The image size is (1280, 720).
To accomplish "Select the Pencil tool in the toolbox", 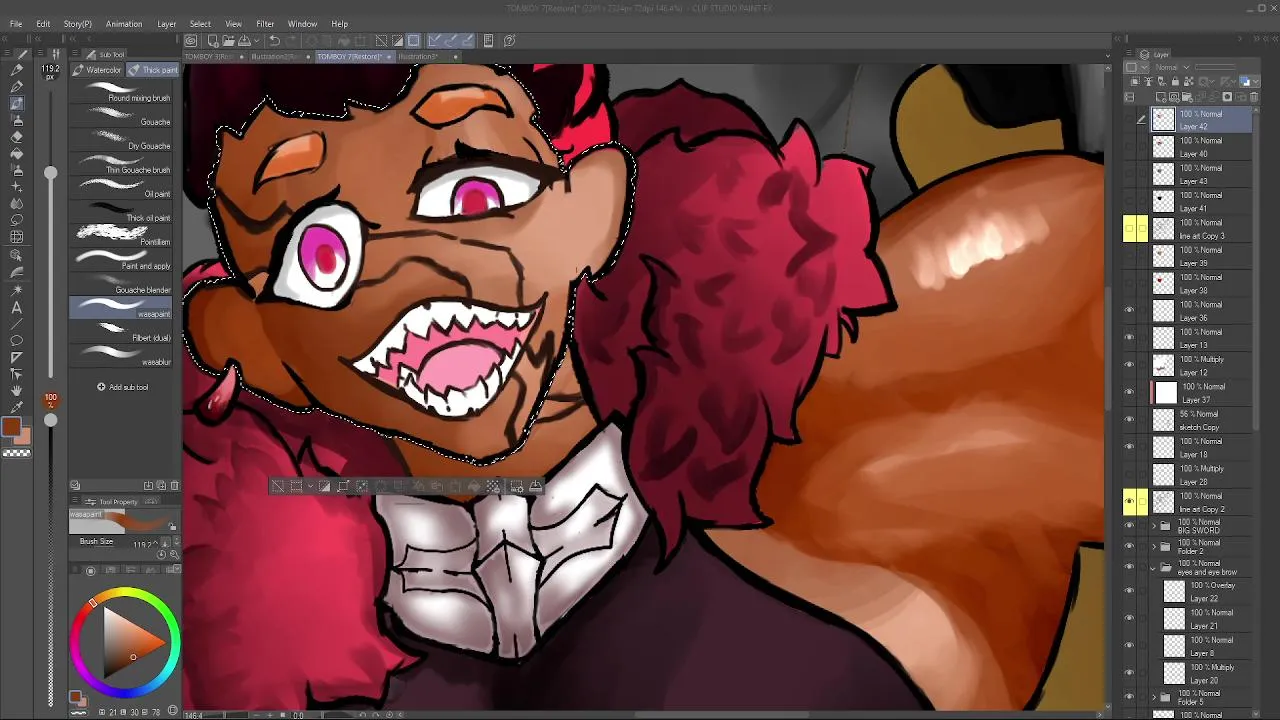I will (17, 87).
